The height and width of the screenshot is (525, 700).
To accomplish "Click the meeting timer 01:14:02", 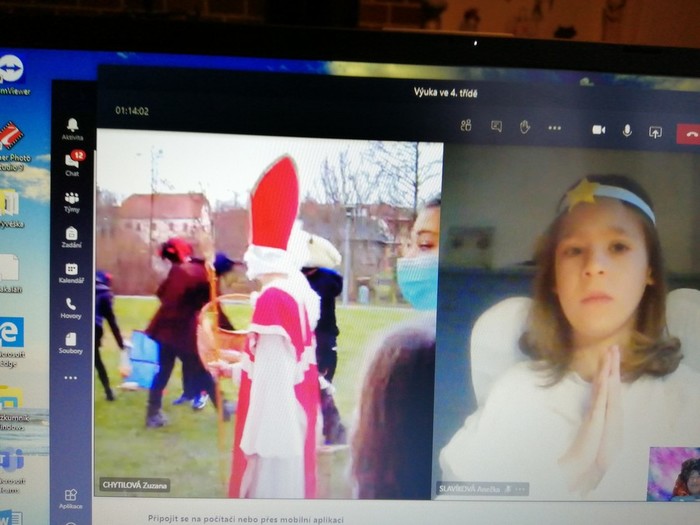I will pyautogui.click(x=132, y=111).
